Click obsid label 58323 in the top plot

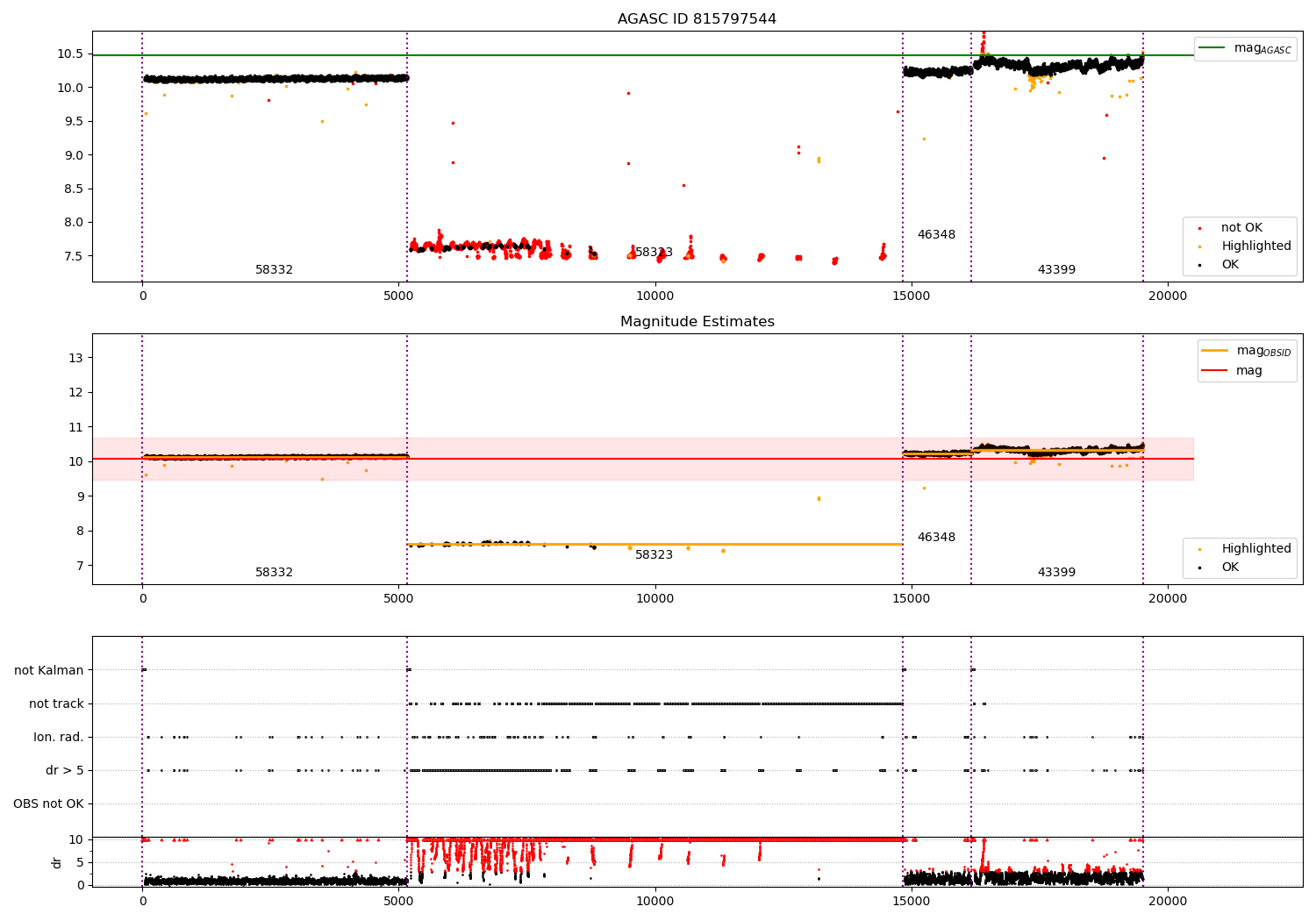(x=654, y=253)
